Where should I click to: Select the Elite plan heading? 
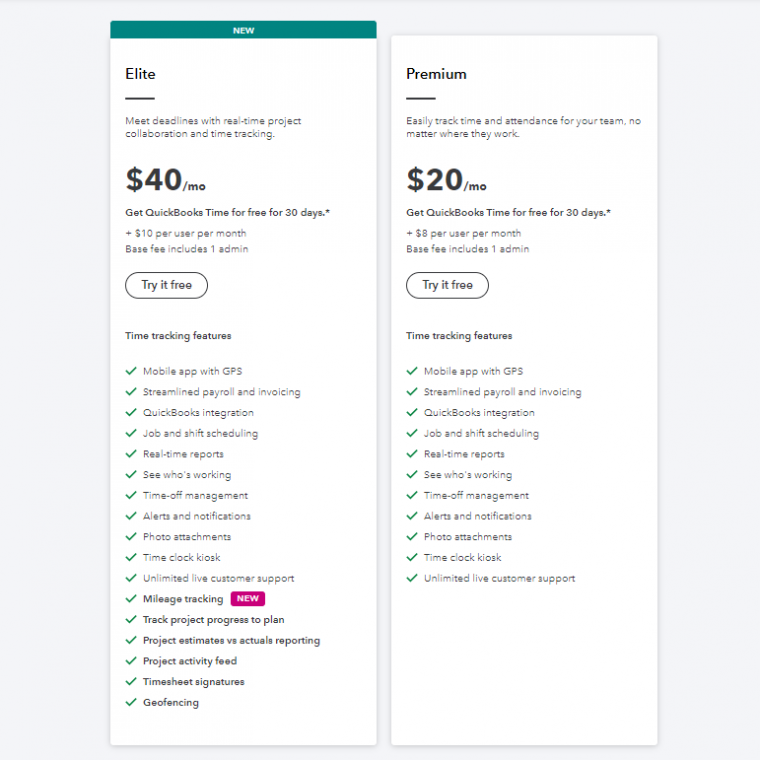(x=141, y=74)
